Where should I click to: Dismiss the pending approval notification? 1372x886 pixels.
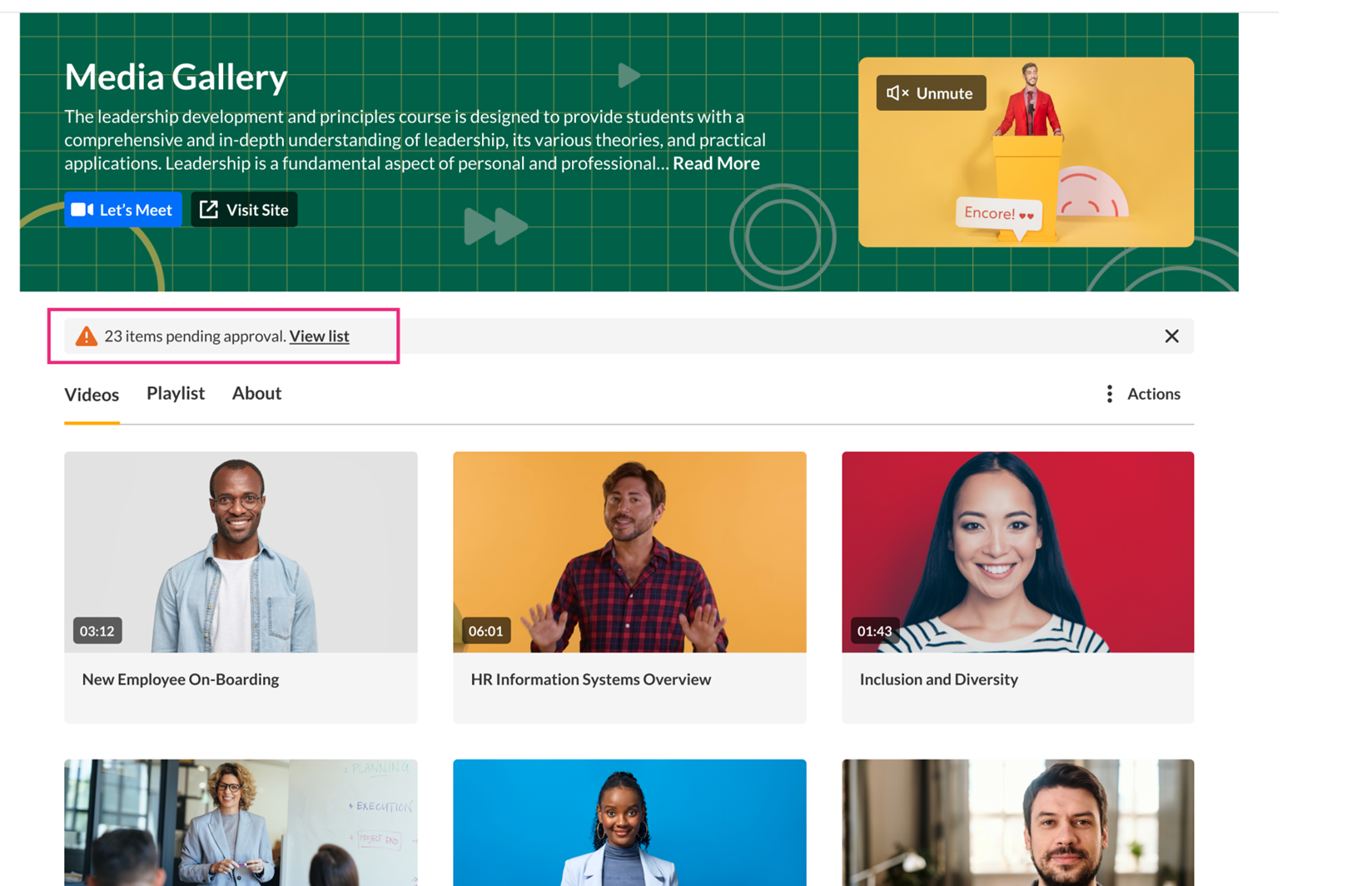(1171, 336)
